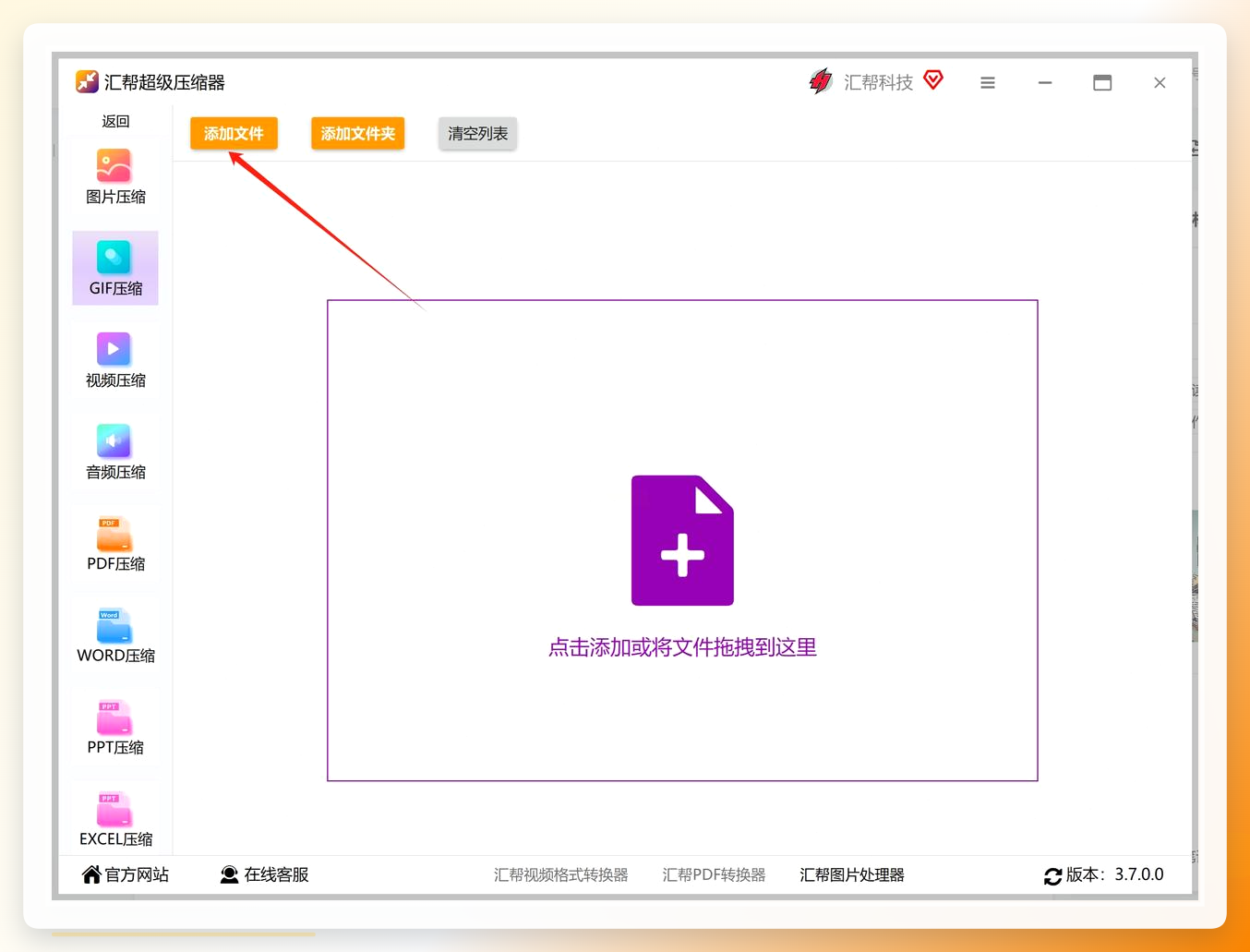Close the 汇帮超级压缩器 window

point(1160,83)
